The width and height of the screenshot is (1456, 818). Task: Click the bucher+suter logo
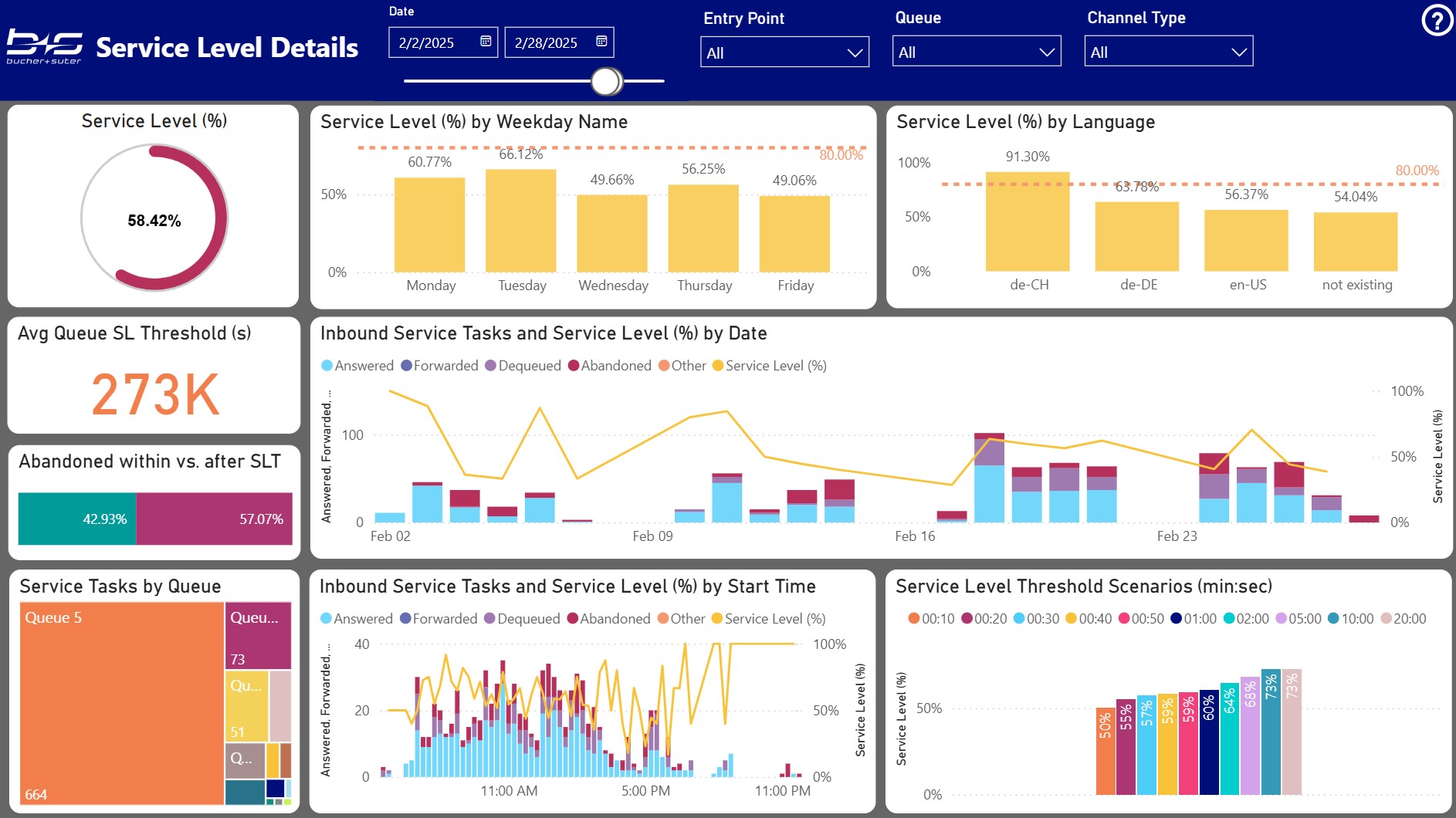tap(44, 47)
